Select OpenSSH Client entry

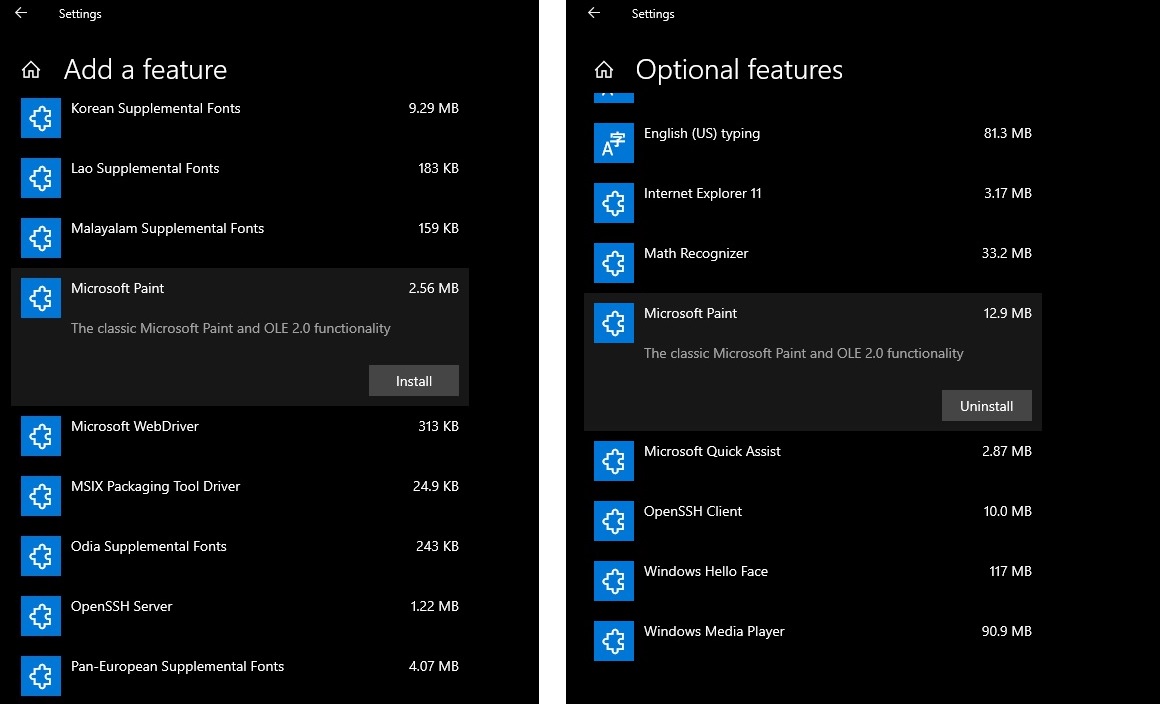point(812,521)
